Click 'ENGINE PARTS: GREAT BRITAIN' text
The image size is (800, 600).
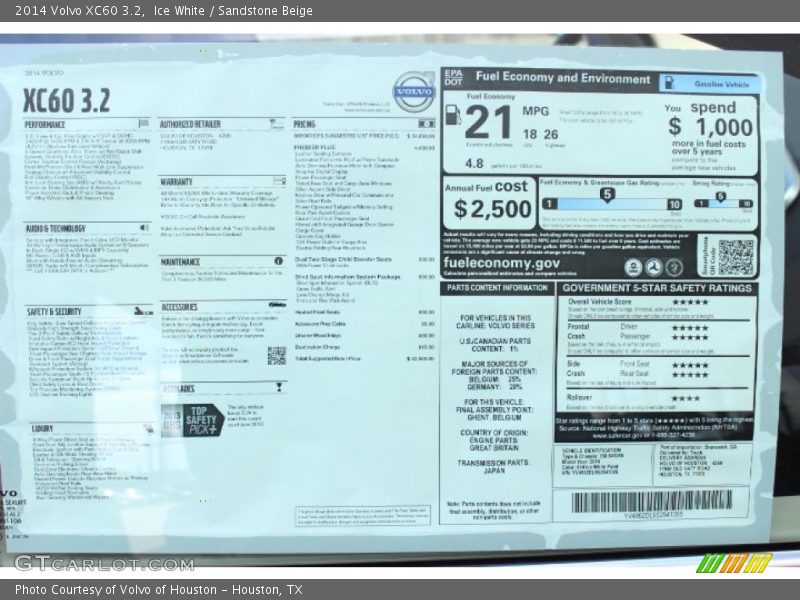(494, 444)
